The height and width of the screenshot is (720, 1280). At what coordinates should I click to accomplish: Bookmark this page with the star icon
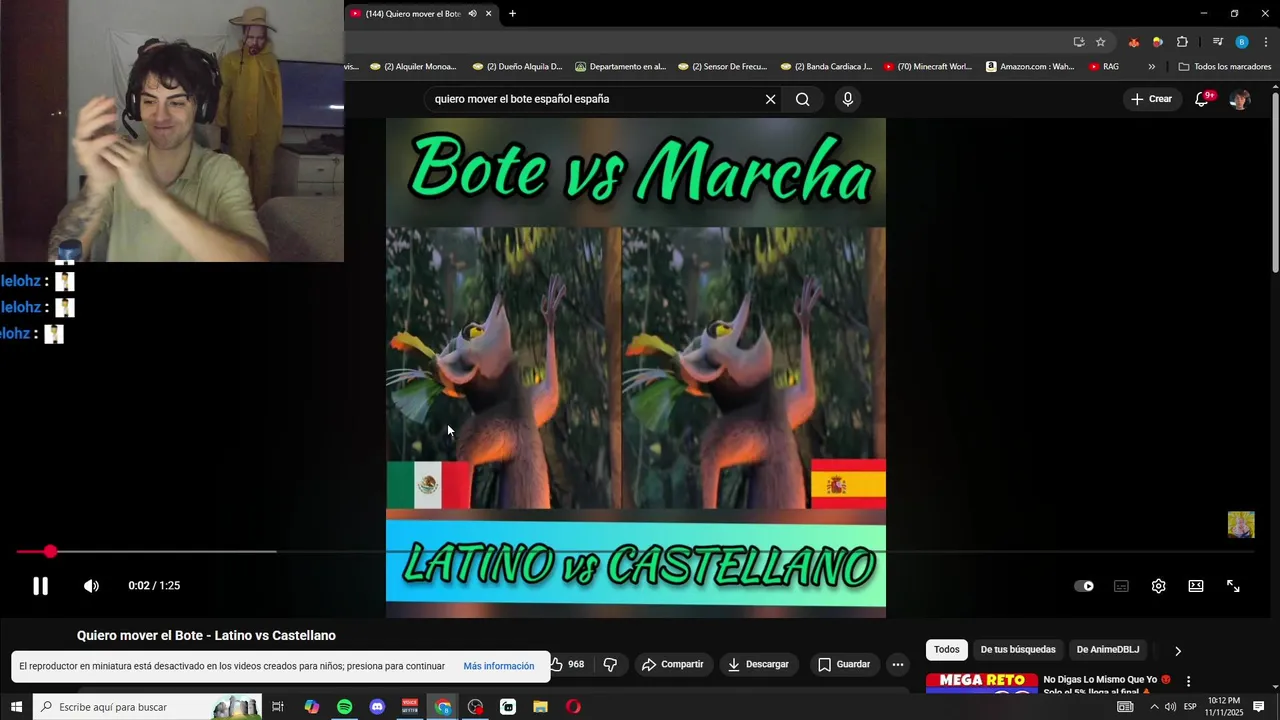point(1100,42)
